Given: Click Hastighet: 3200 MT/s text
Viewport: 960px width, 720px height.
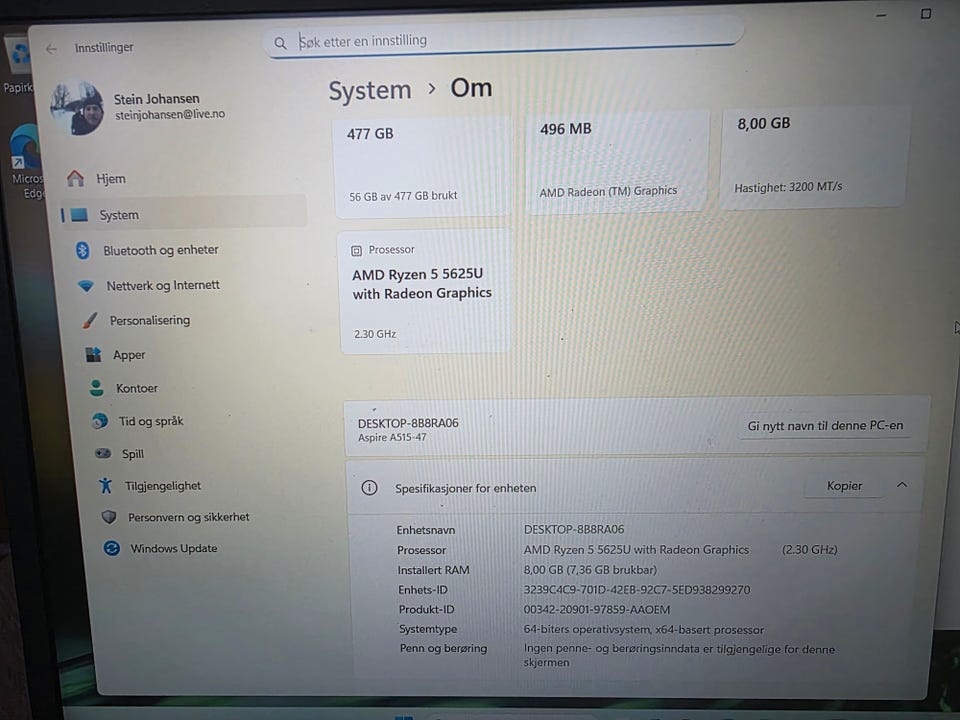Looking at the screenshot, I should (x=788, y=187).
